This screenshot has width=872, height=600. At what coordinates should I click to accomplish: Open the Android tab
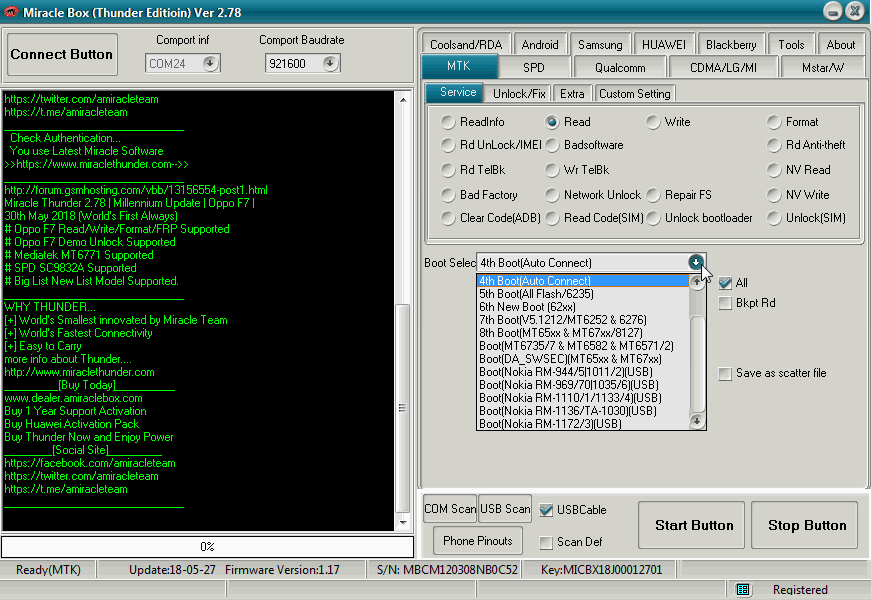click(539, 44)
